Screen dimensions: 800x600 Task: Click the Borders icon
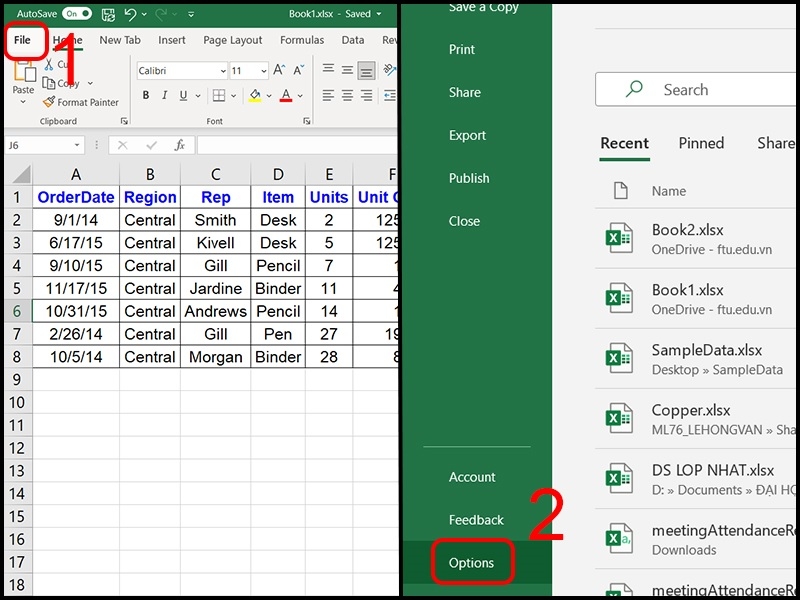(x=219, y=95)
